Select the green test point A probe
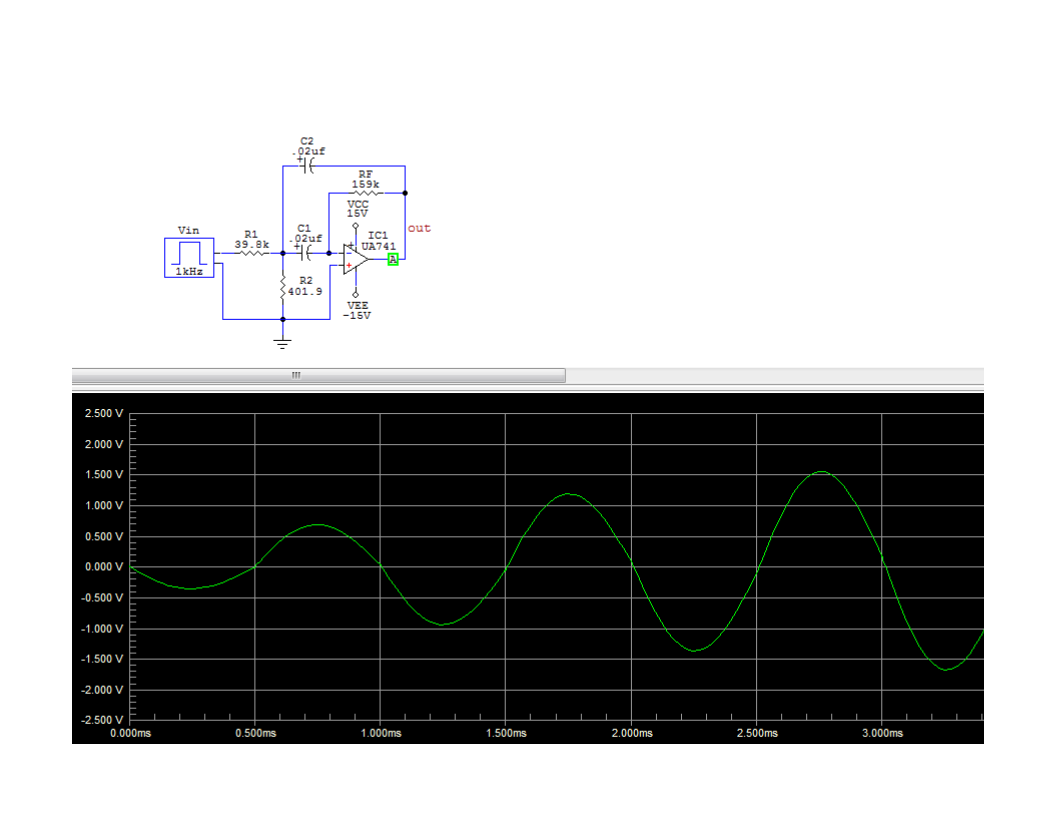1056x816 pixels. tap(393, 259)
